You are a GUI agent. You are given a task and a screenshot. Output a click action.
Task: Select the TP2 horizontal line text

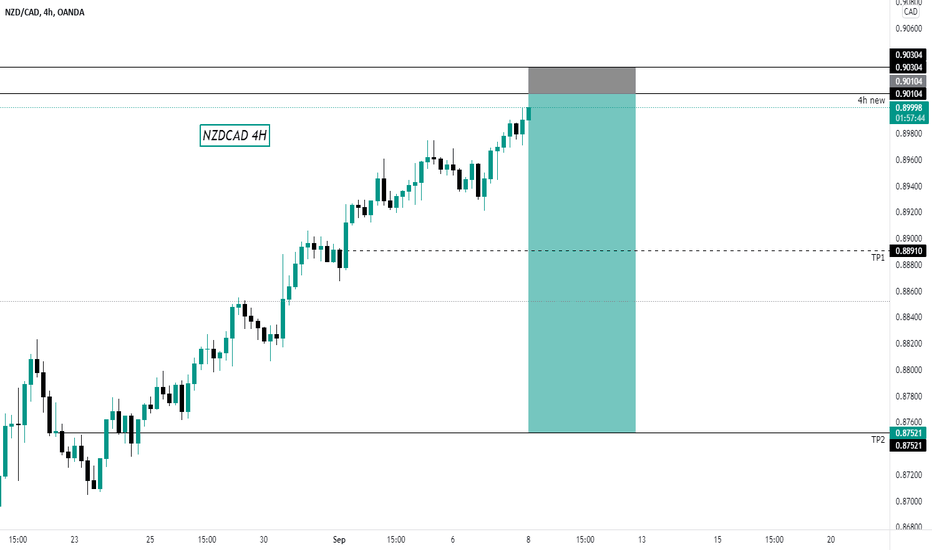878,439
